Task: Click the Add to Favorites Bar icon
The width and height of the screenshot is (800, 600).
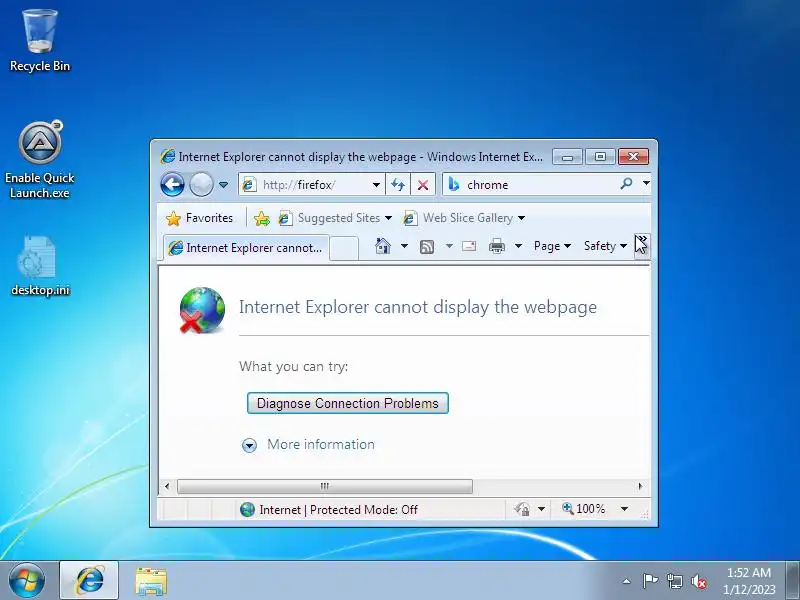Action: (262, 218)
